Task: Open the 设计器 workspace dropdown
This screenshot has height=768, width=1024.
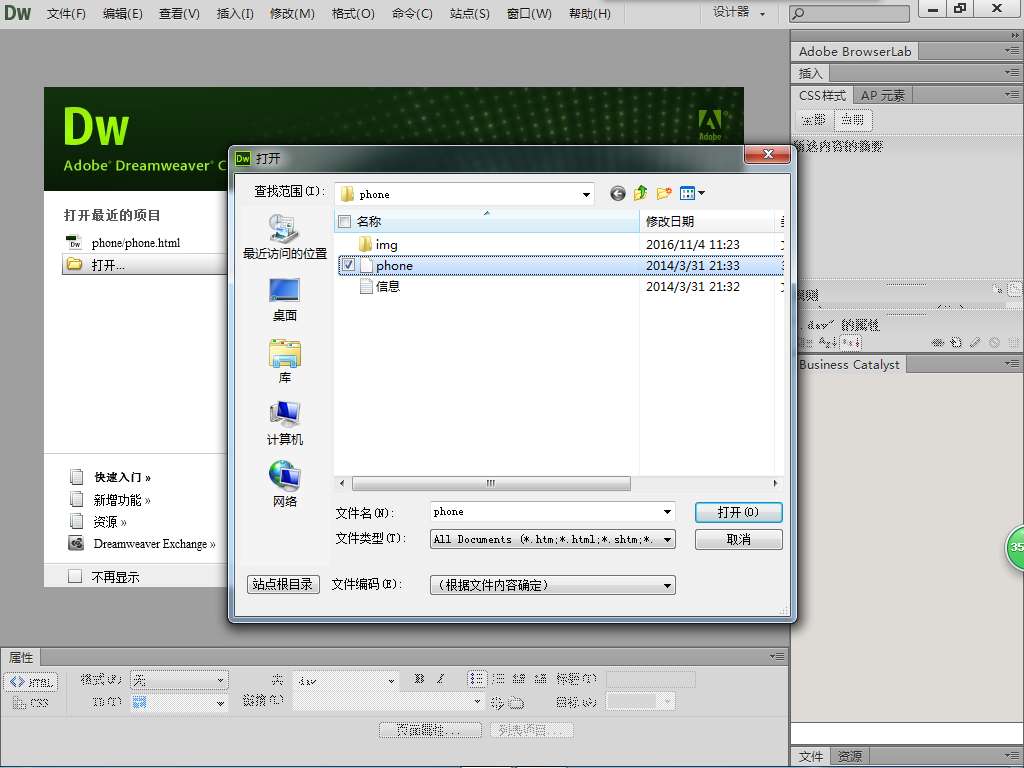Action: click(x=739, y=12)
